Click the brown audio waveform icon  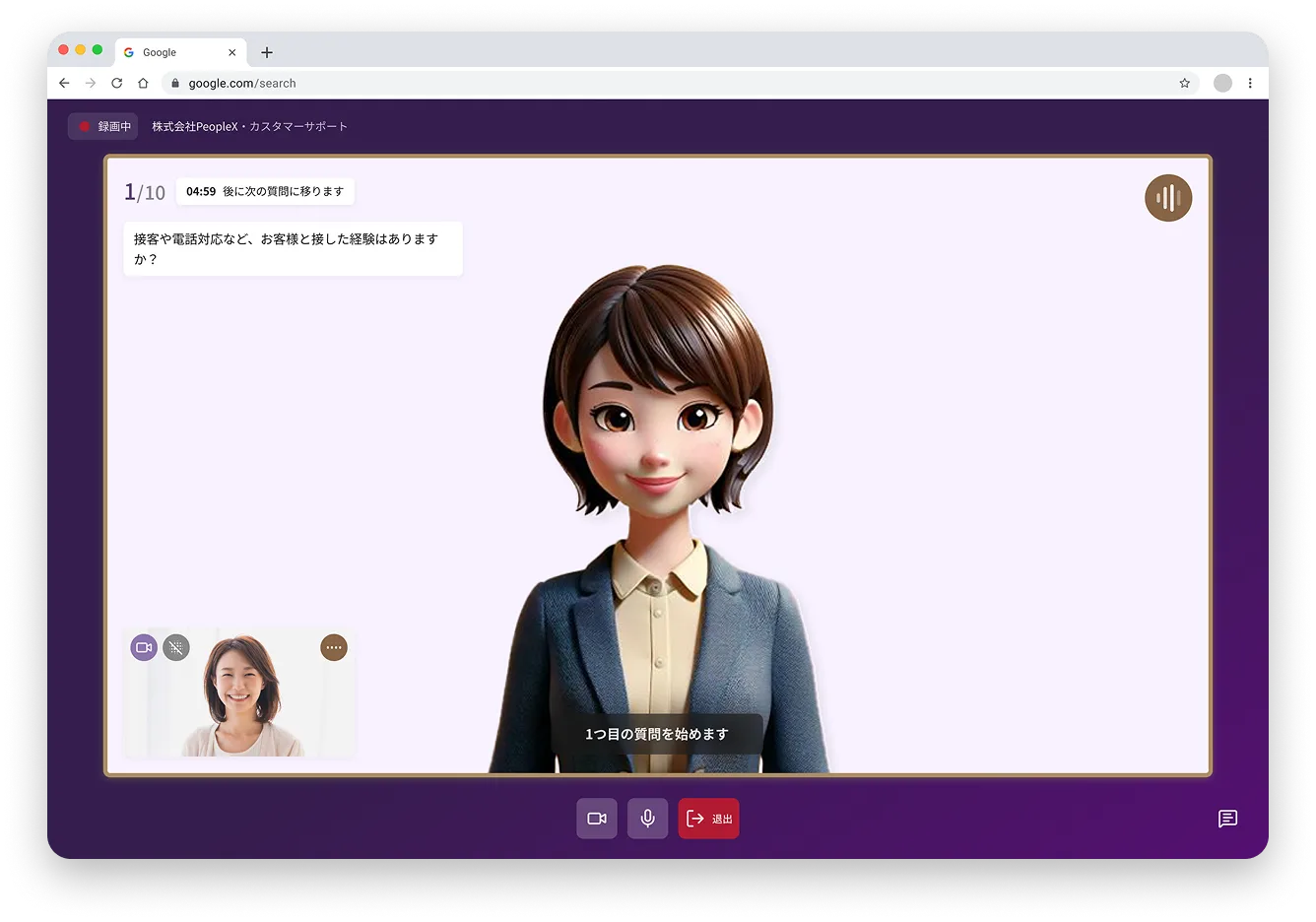(1168, 198)
